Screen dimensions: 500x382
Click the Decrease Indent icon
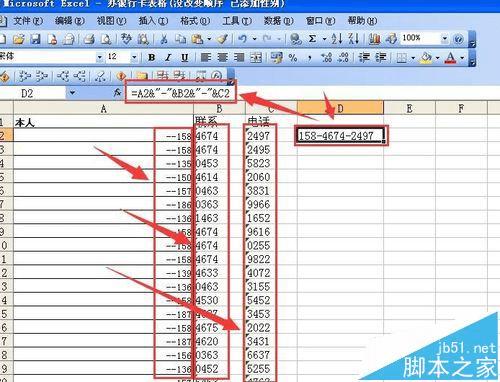pos(364,58)
